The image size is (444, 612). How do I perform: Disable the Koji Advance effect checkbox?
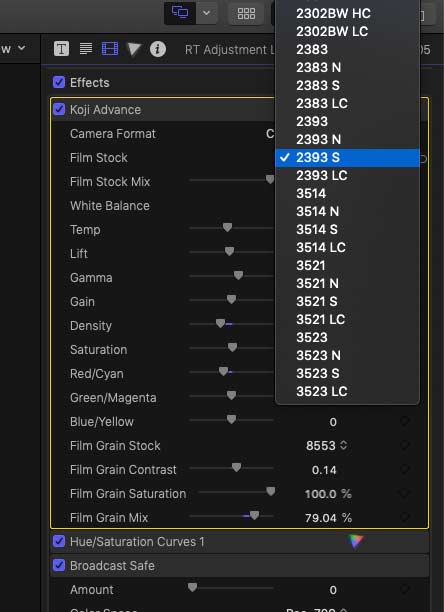tap(59, 109)
